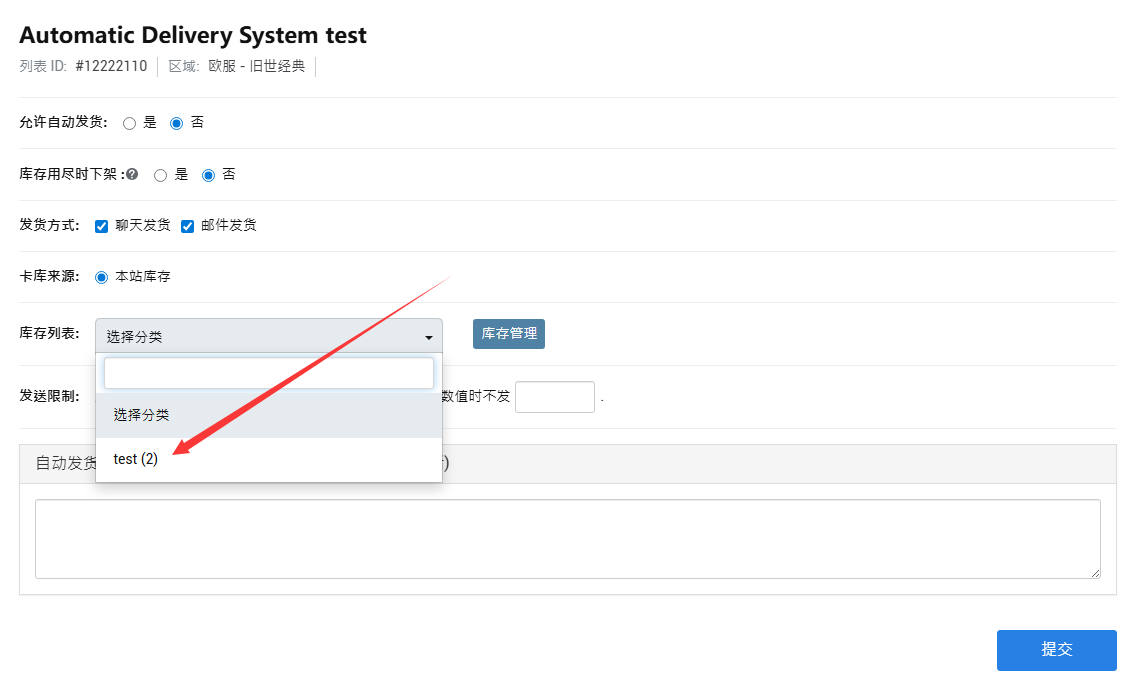This screenshot has height=693, width=1137.
Task: Click the help icon beside 库存用尽时下架
Action: (x=132, y=175)
